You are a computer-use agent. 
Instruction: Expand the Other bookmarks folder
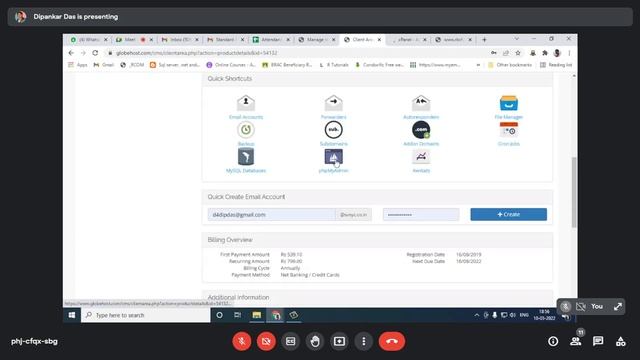(510, 65)
